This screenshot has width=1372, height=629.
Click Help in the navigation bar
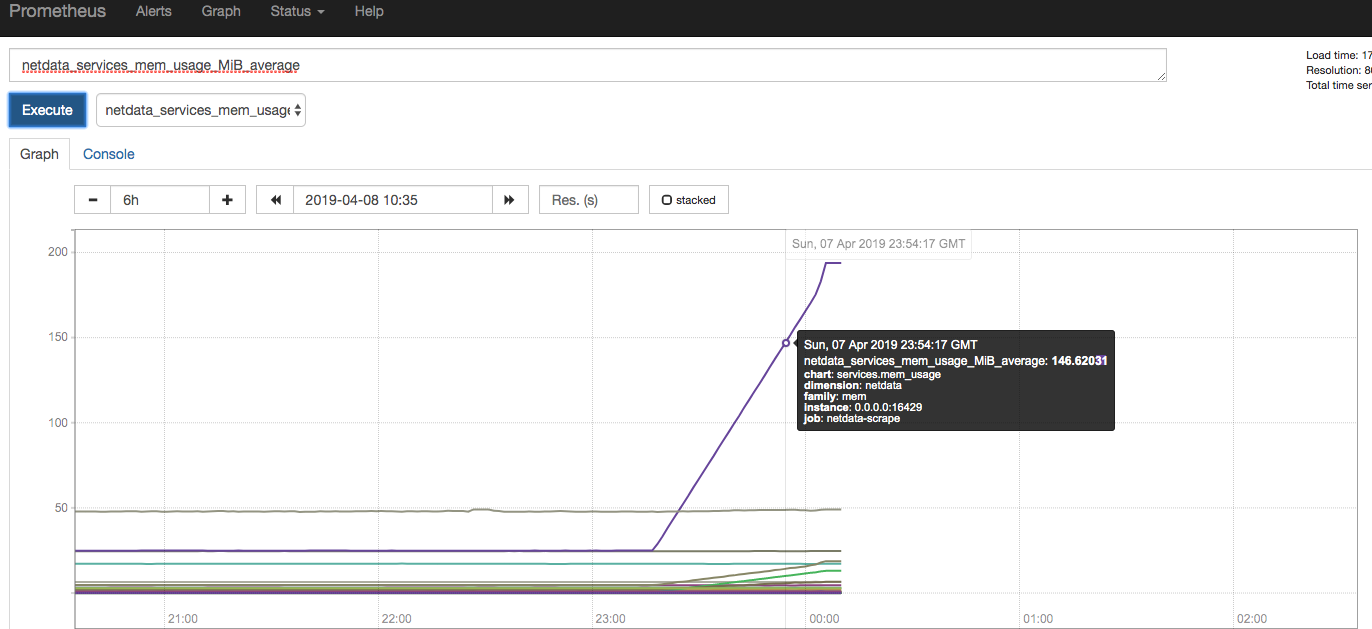pyautogui.click(x=369, y=11)
